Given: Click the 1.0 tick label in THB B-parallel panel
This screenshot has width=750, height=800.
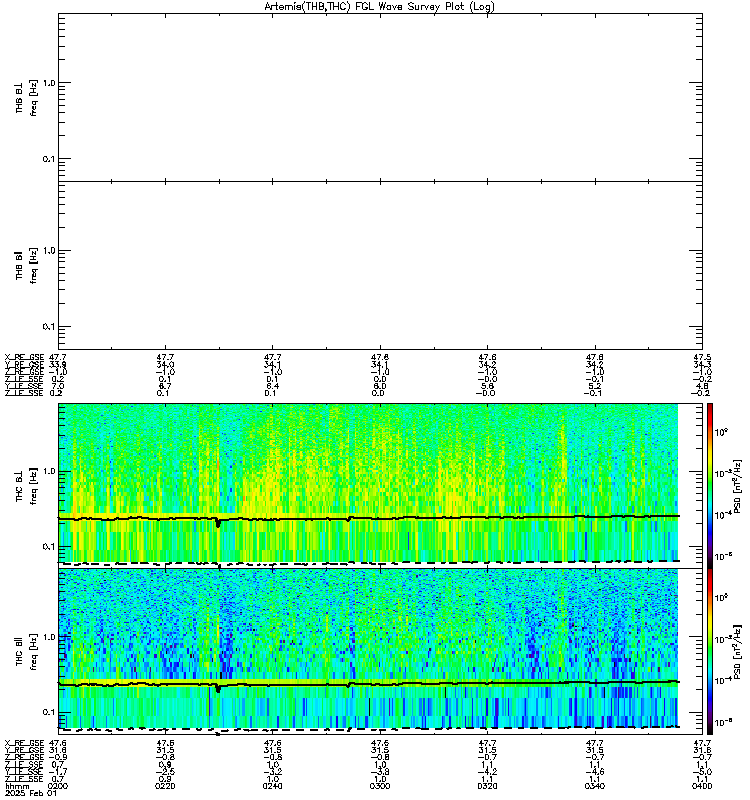Looking at the screenshot, I should (x=49, y=251).
